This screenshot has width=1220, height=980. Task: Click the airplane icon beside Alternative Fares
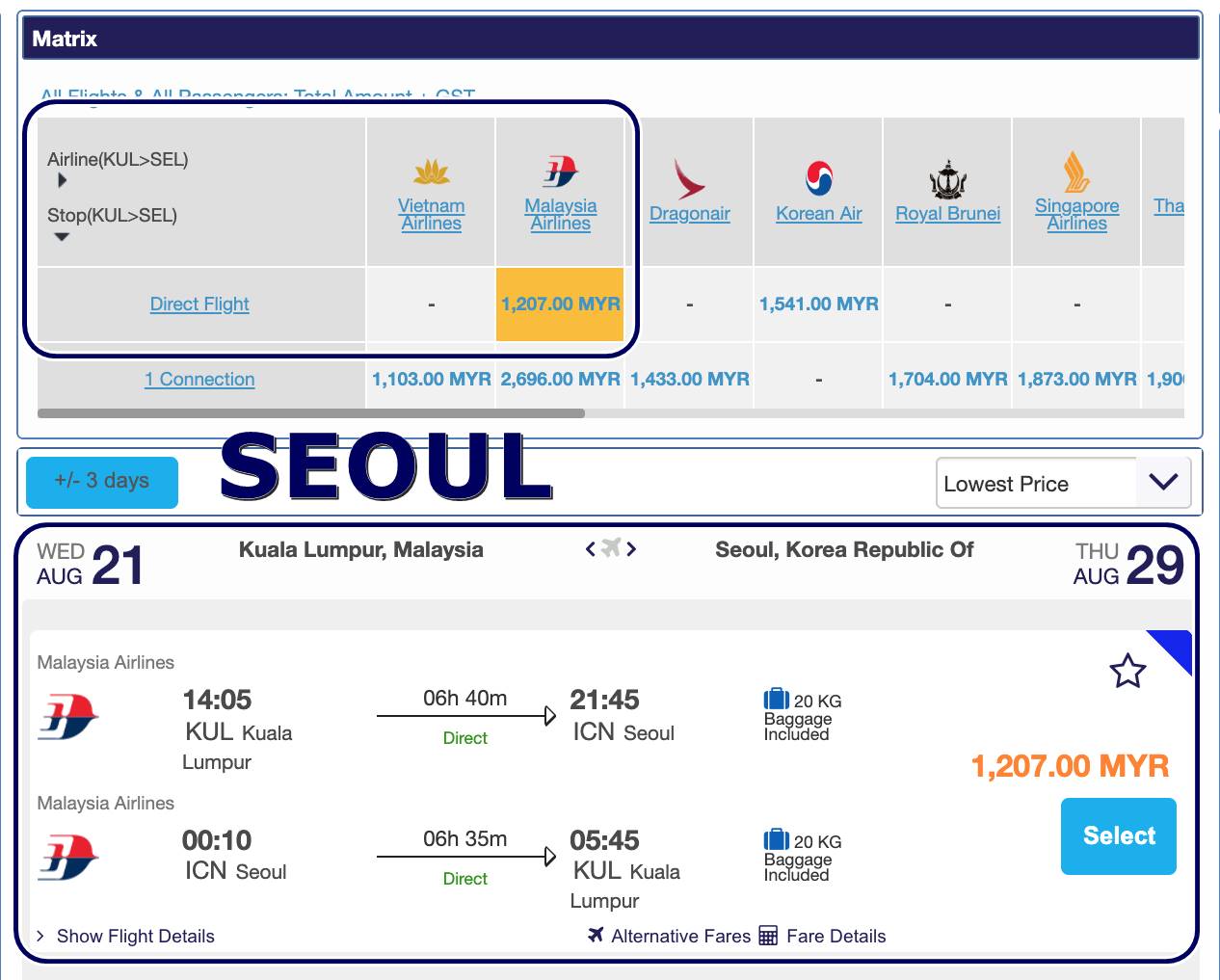tap(596, 935)
